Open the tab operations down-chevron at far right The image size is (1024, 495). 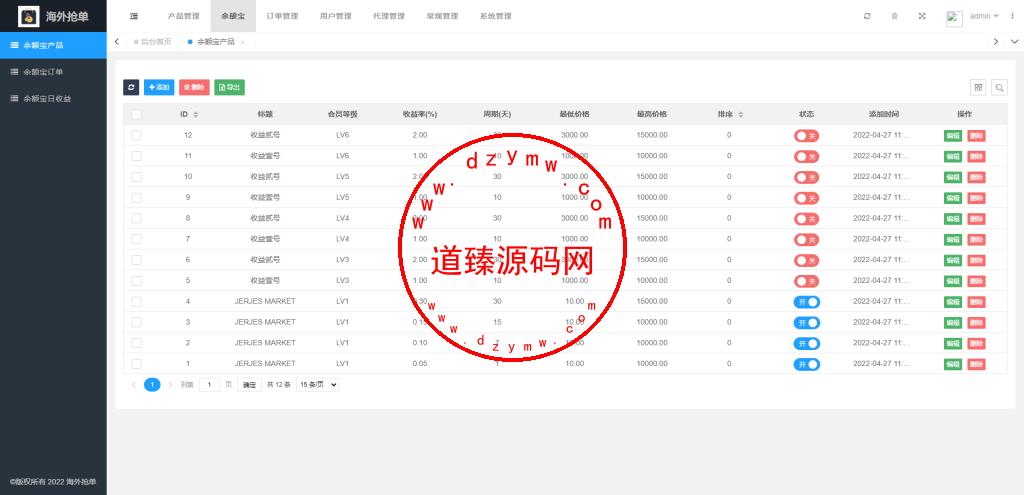1014,41
